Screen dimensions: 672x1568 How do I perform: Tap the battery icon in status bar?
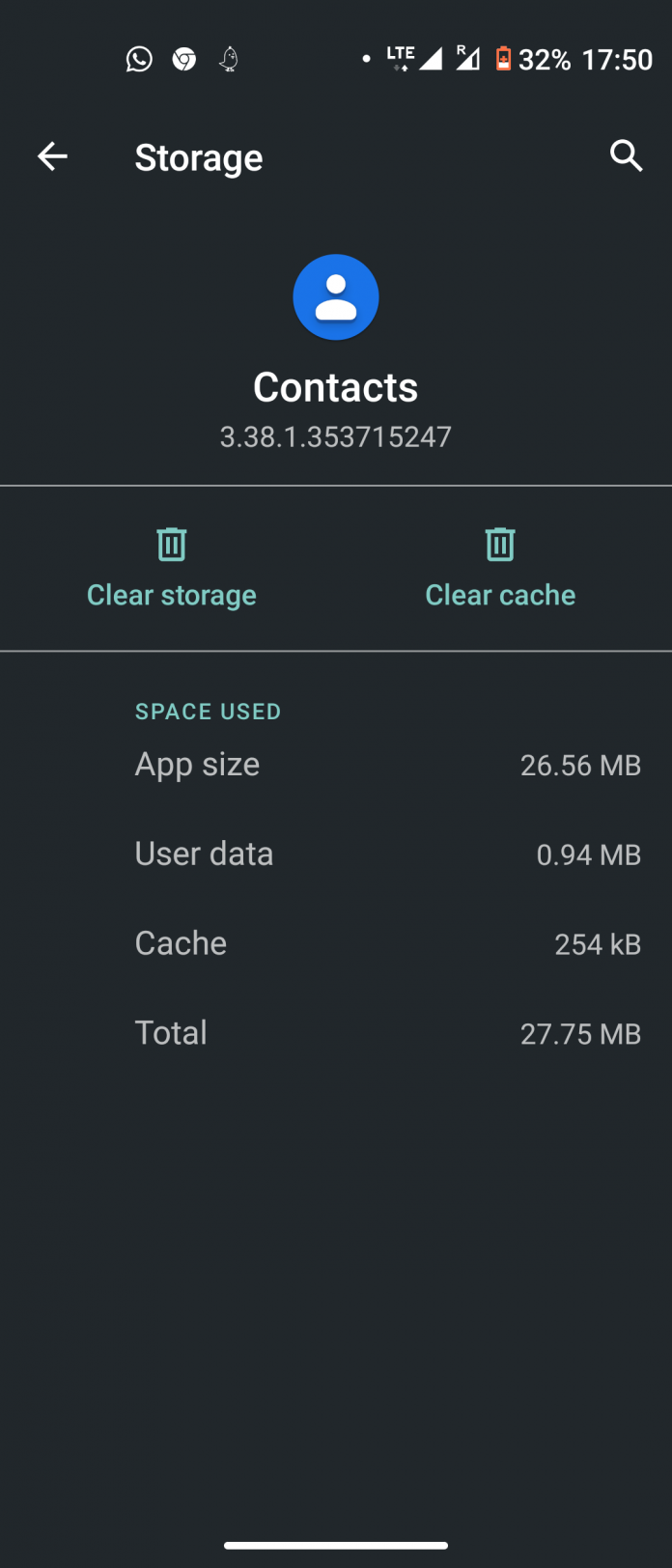[503, 60]
